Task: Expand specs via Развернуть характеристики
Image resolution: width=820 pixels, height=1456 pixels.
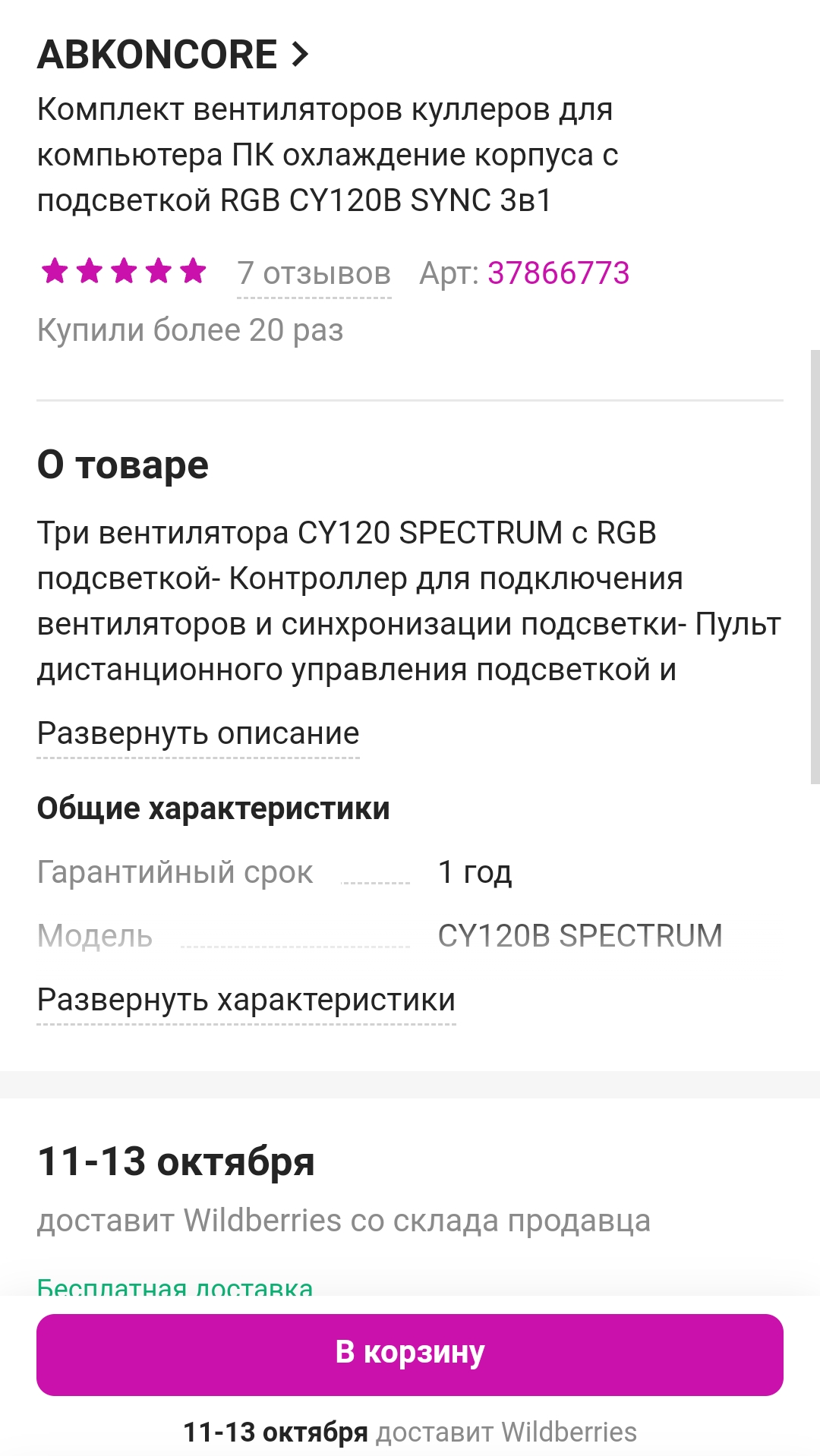Action: point(246,1001)
